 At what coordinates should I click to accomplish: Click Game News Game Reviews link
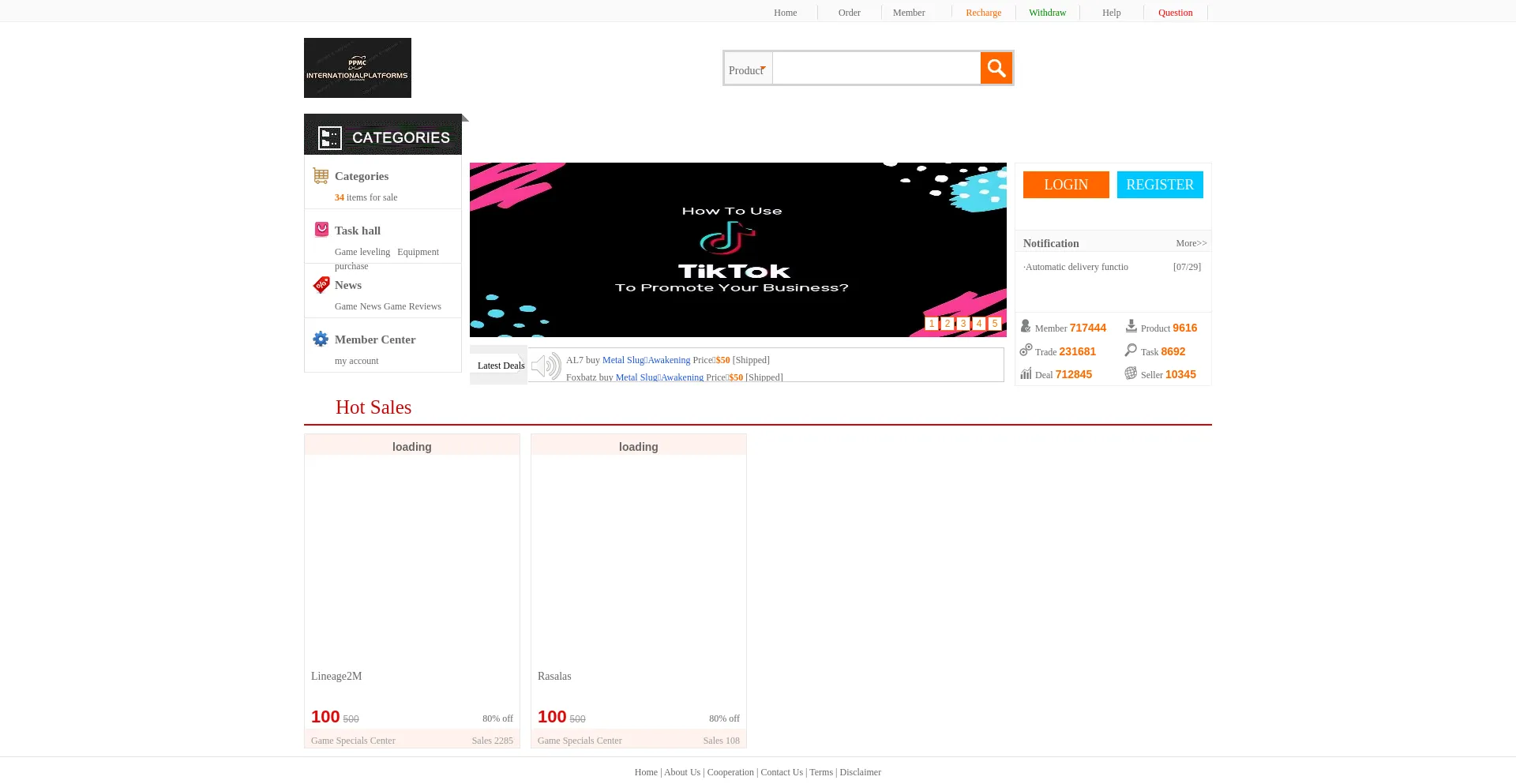[388, 306]
